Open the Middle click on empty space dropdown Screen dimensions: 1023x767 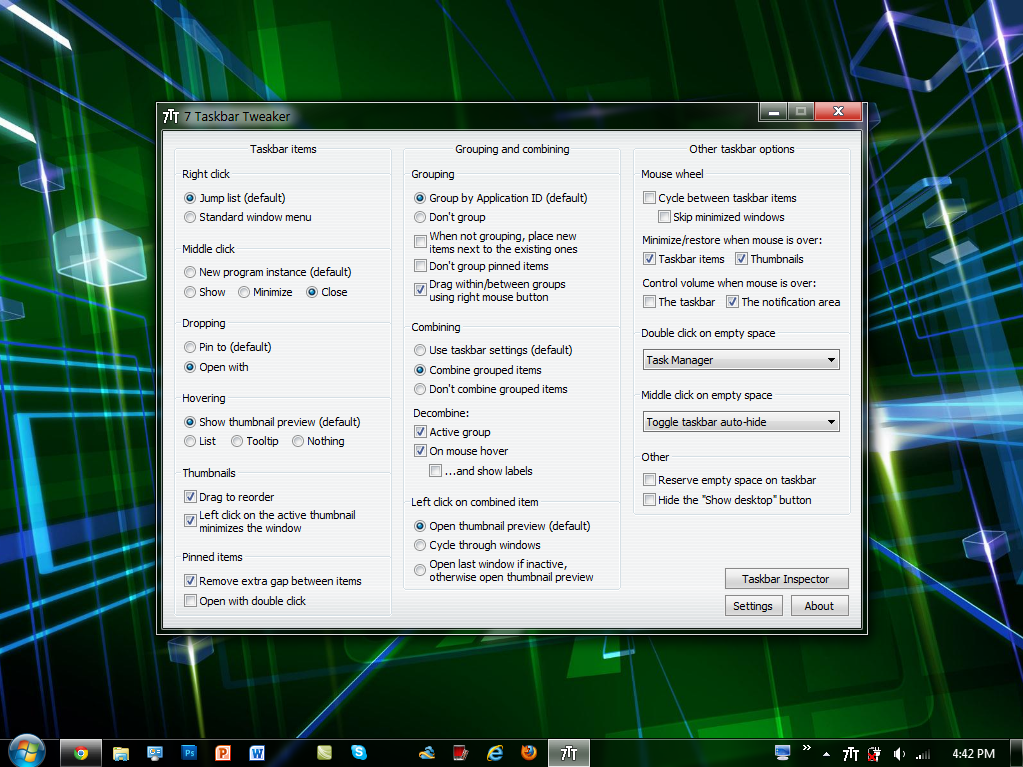pos(740,421)
